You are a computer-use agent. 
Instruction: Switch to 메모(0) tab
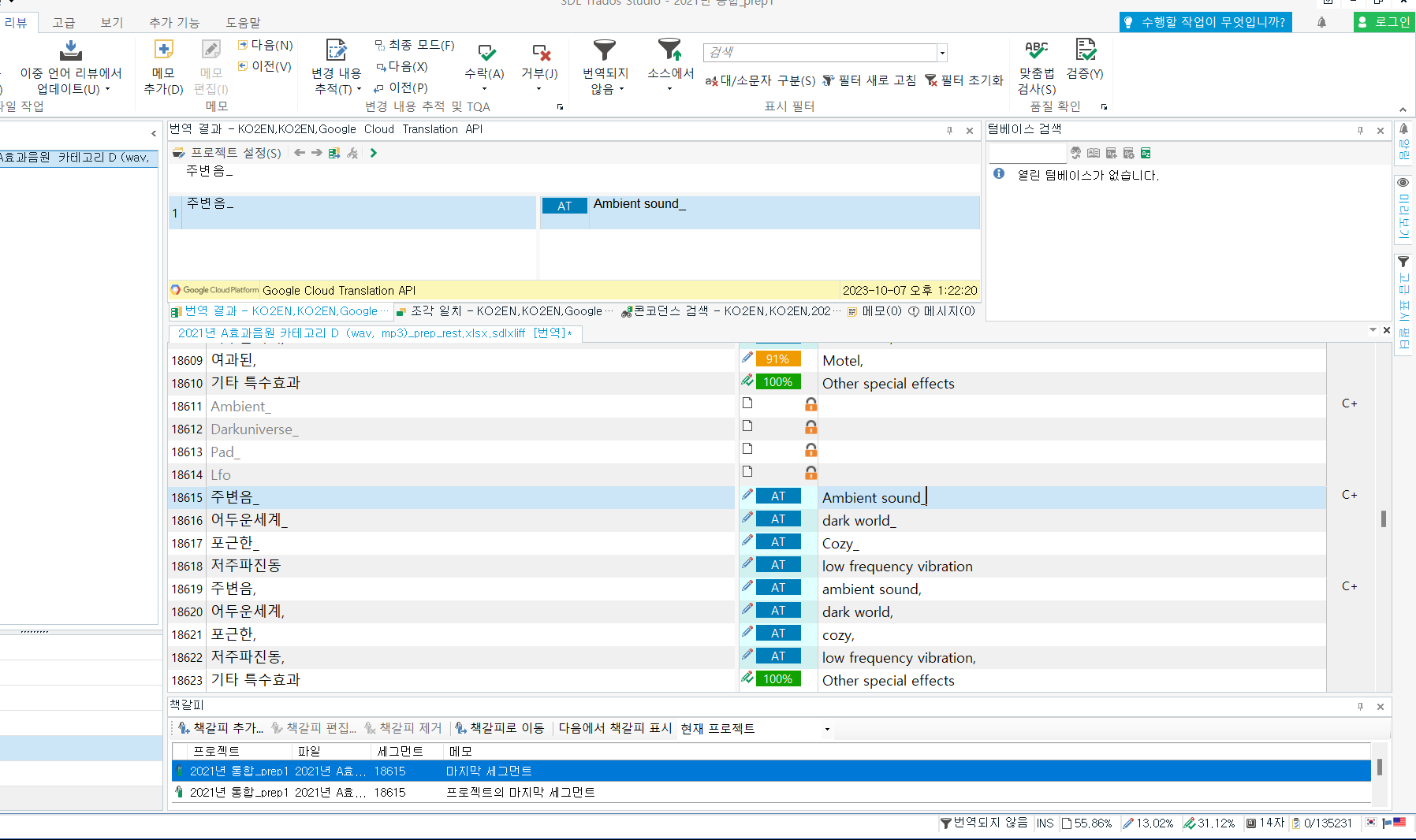pos(874,311)
